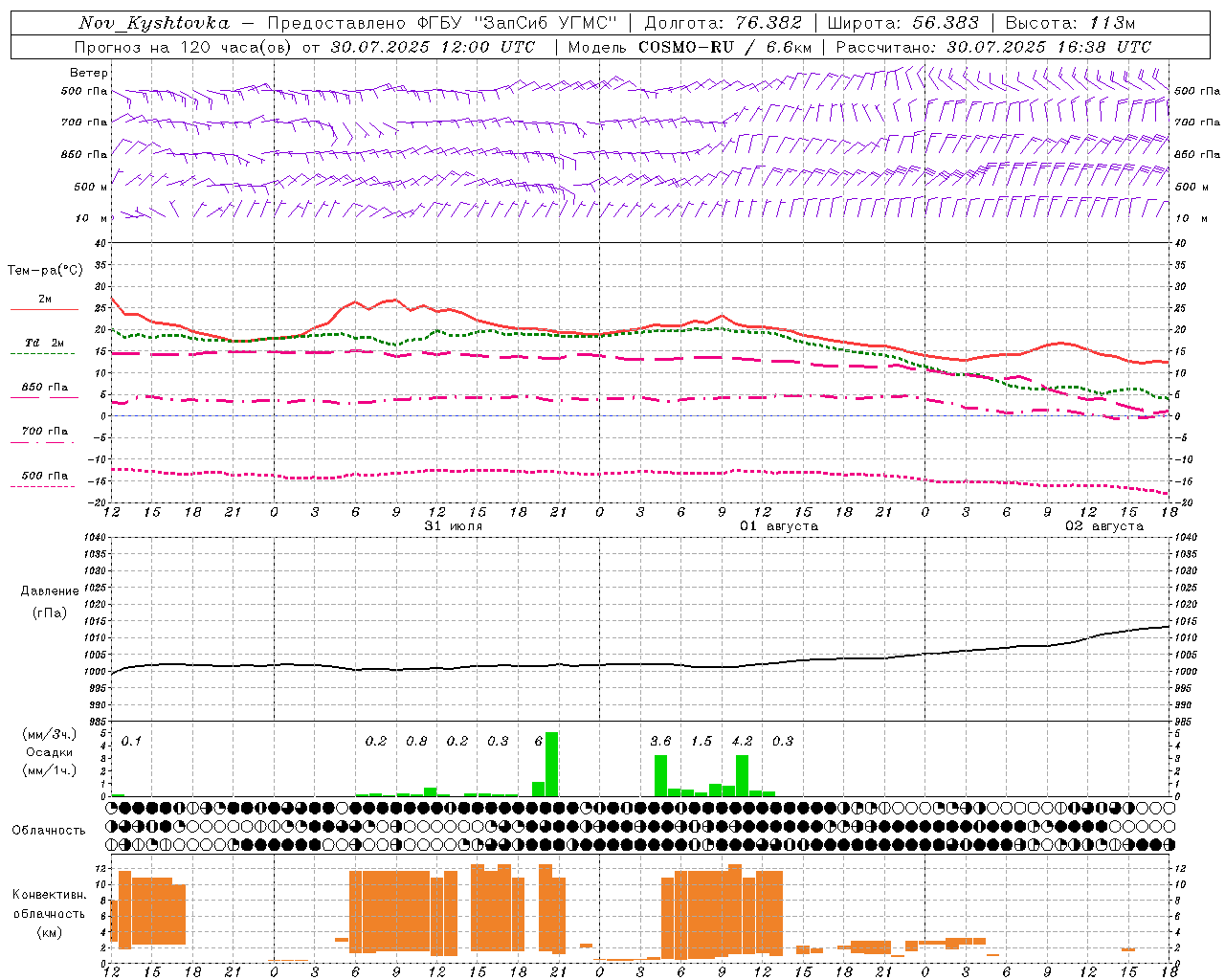Click the Ветер panel label
Viewport: 1225px width, 980px height.
(x=89, y=73)
